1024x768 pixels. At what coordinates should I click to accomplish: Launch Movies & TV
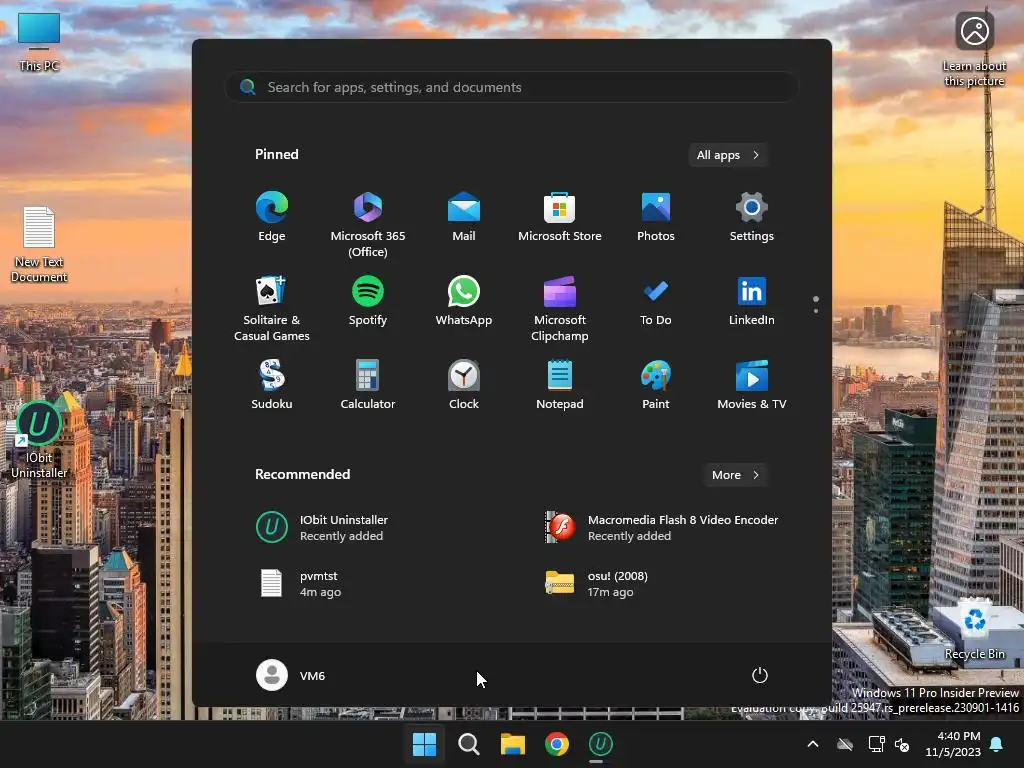point(752,385)
